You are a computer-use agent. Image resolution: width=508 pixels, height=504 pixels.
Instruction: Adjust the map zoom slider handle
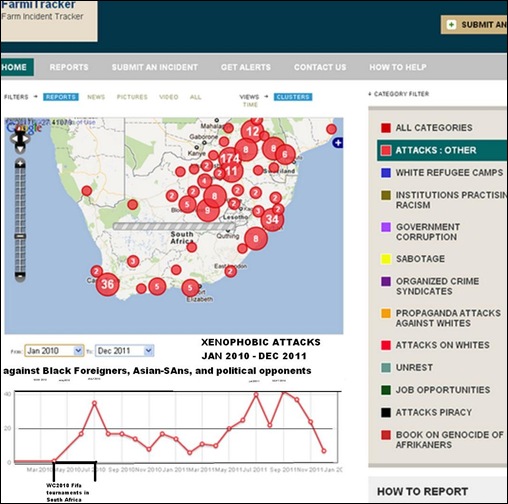click(20, 236)
